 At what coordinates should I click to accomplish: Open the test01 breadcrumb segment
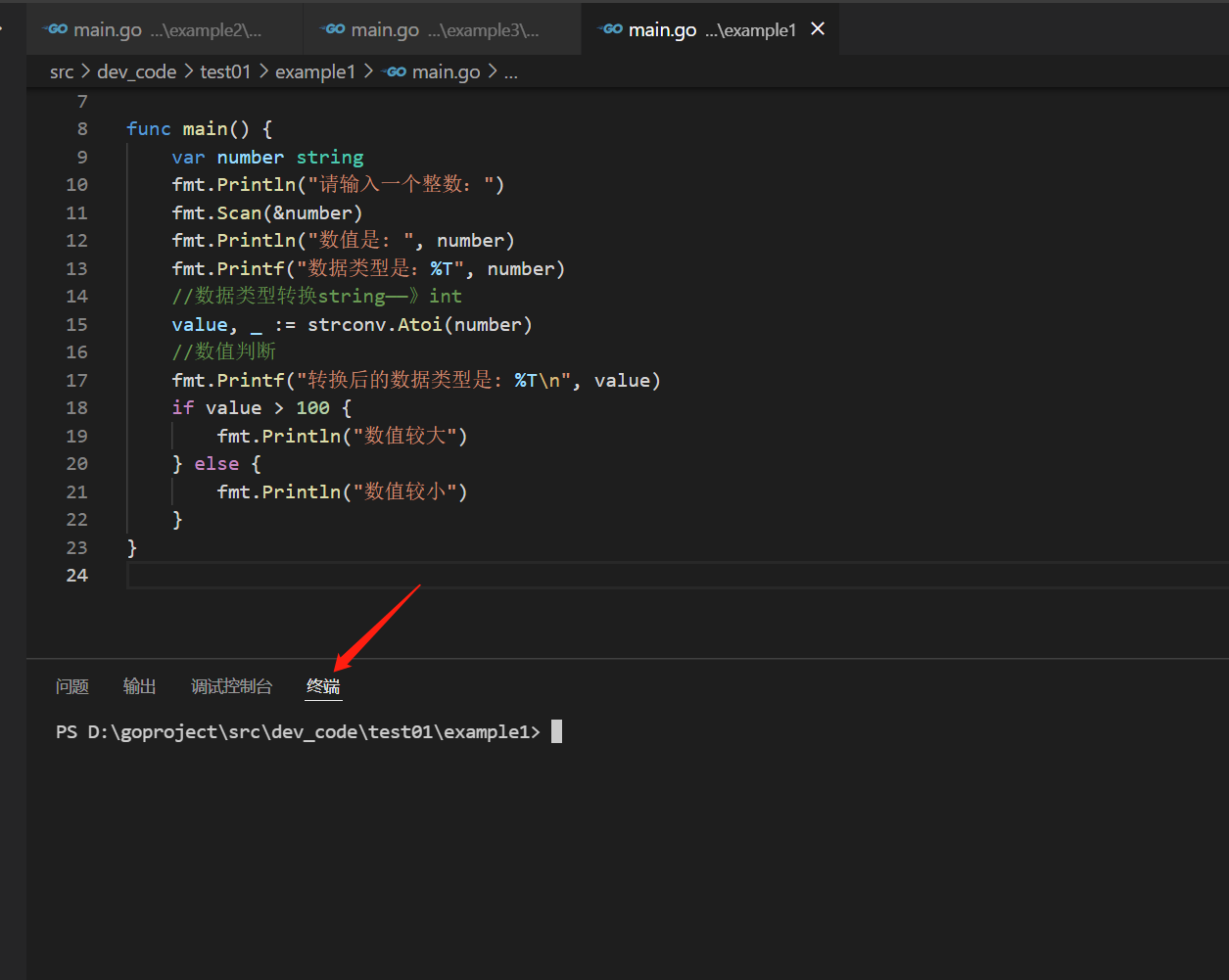(x=225, y=71)
